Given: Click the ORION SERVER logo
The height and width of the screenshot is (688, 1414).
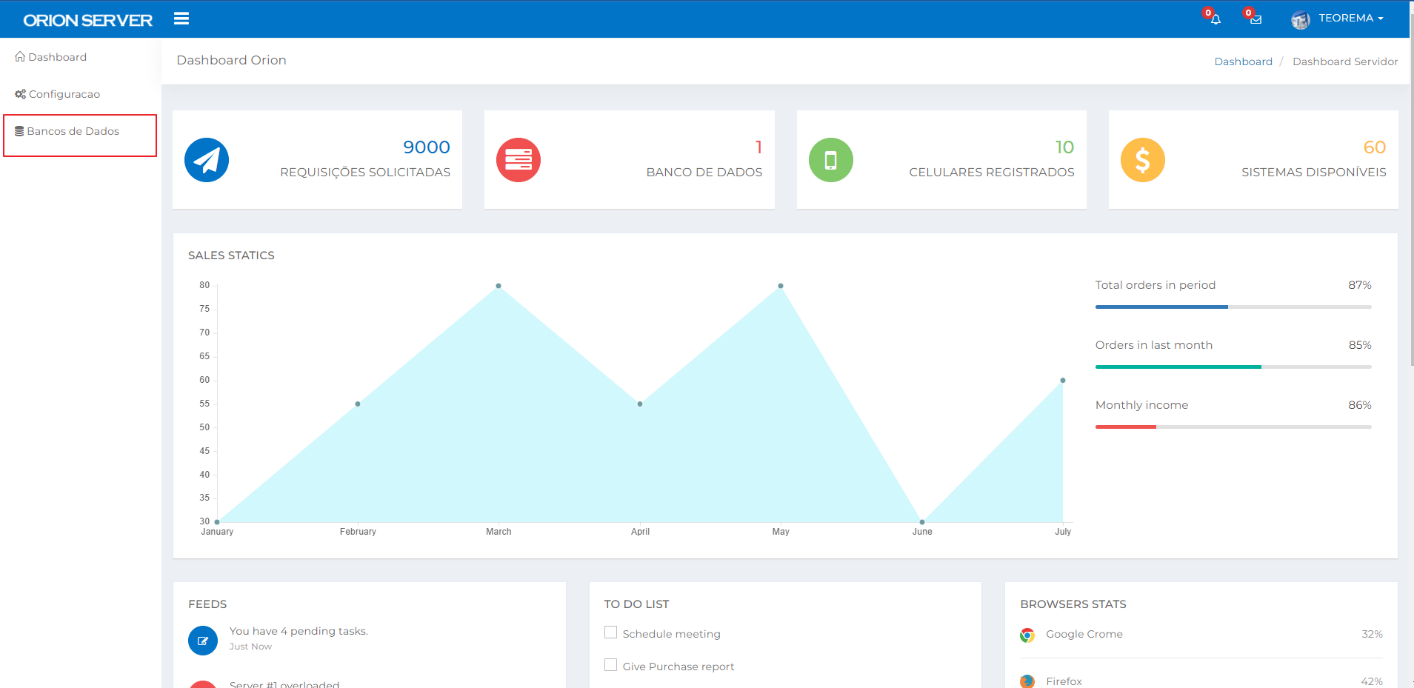Looking at the screenshot, I should coord(88,20).
